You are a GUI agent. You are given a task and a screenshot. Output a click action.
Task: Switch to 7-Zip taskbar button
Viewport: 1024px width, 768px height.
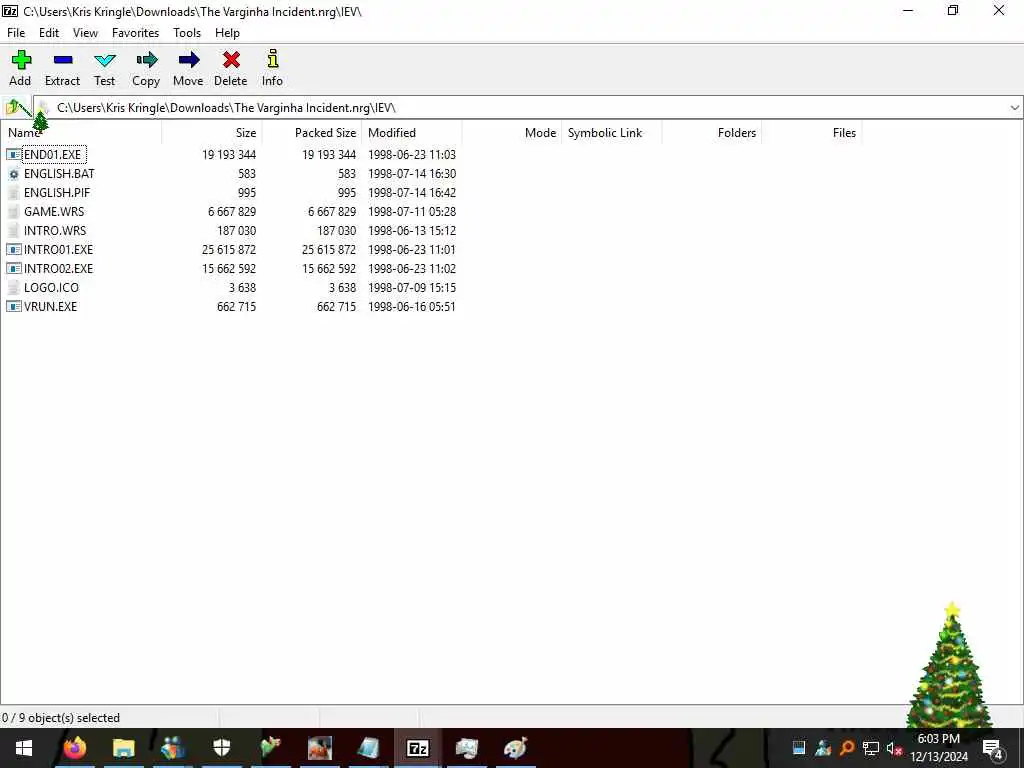click(418, 748)
